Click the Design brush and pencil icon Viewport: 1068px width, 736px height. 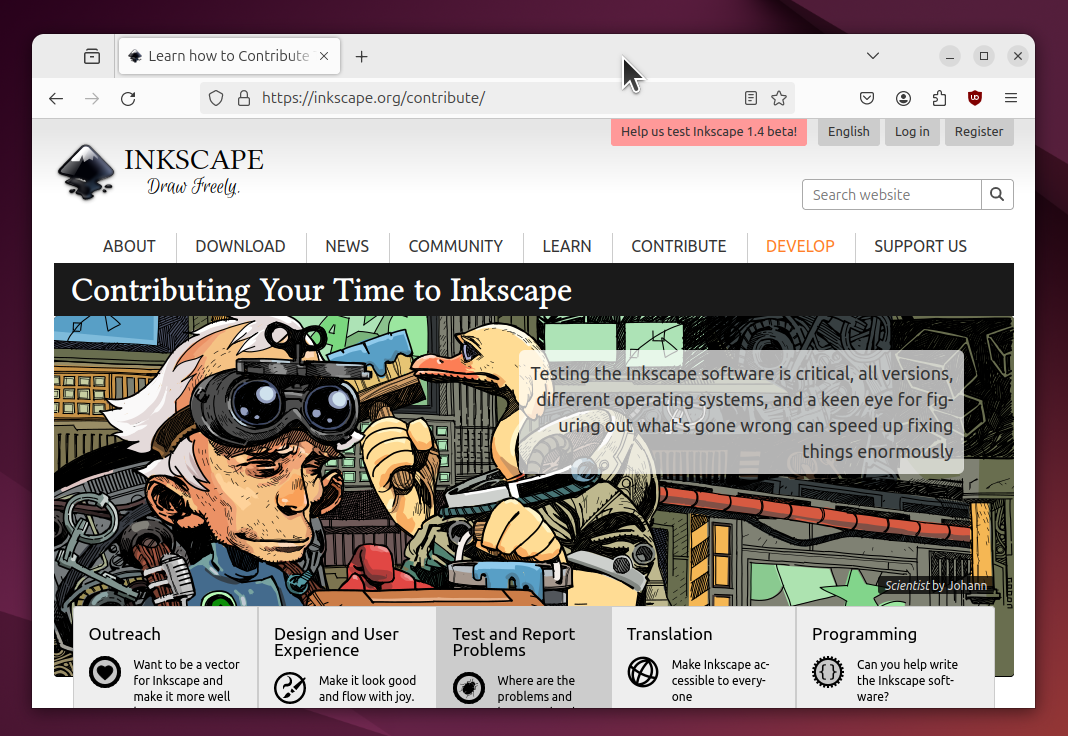290,688
